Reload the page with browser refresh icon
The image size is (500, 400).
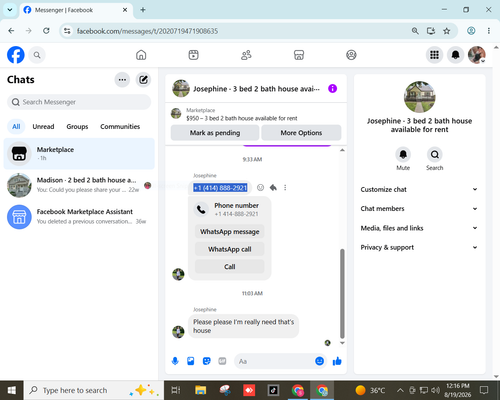point(46,31)
